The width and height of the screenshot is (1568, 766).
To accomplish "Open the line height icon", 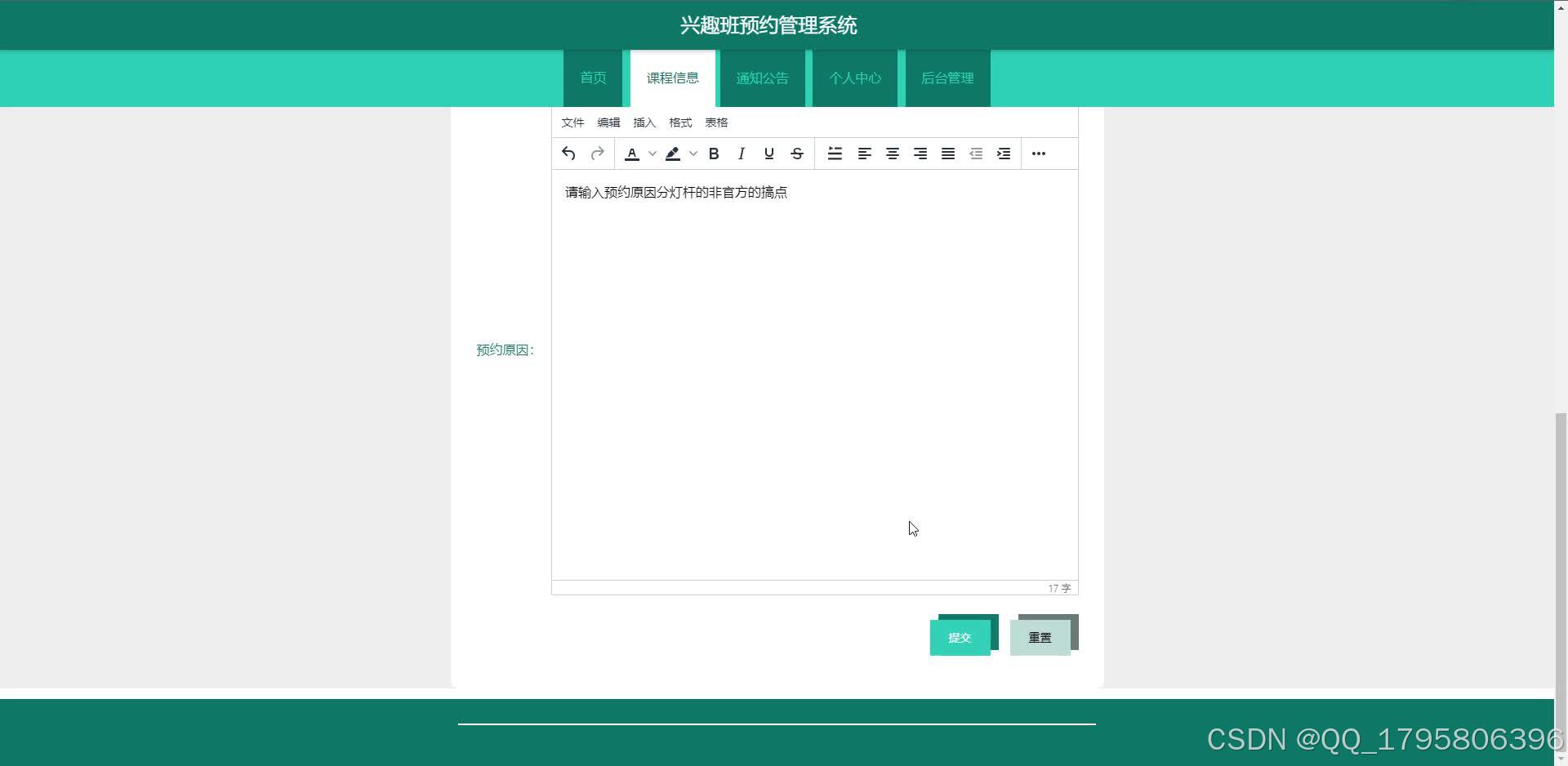I will (x=835, y=154).
